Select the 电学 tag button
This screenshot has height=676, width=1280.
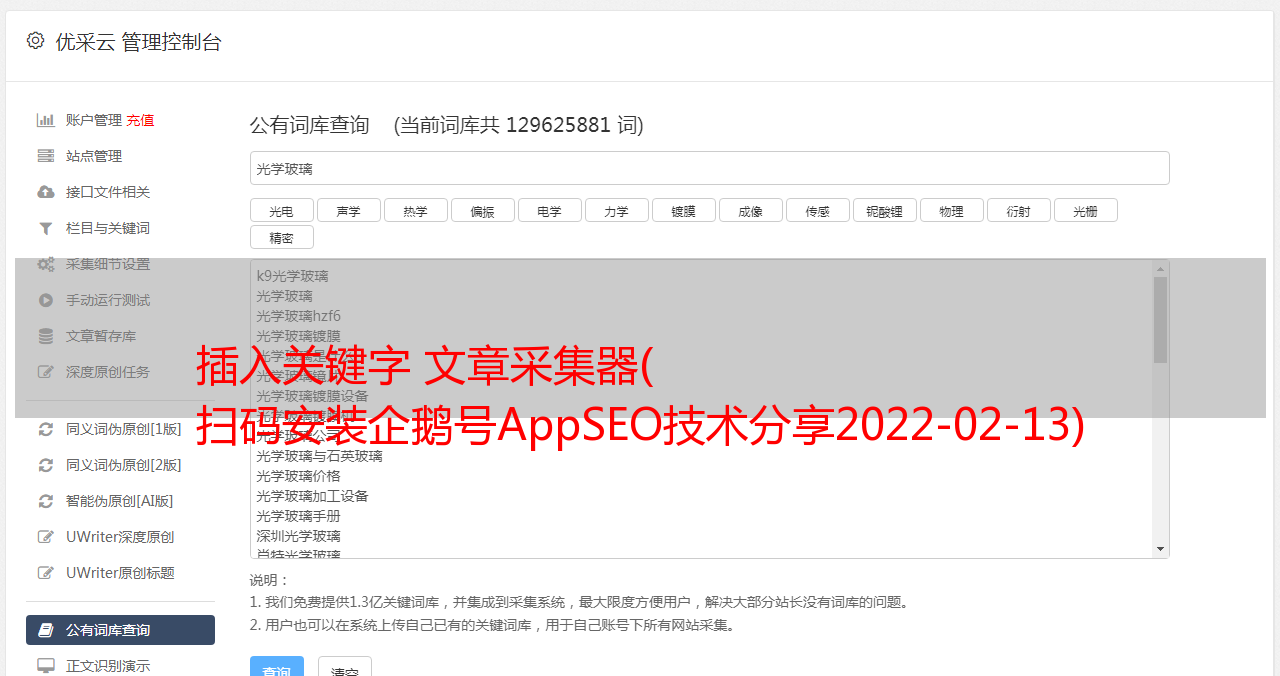pyautogui.click(x=549, y=210)
